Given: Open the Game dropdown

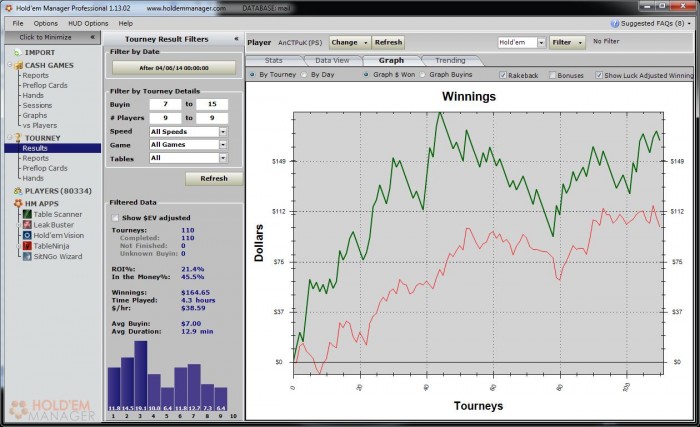Looking at the screenshot, I should [x=223, y=145].
